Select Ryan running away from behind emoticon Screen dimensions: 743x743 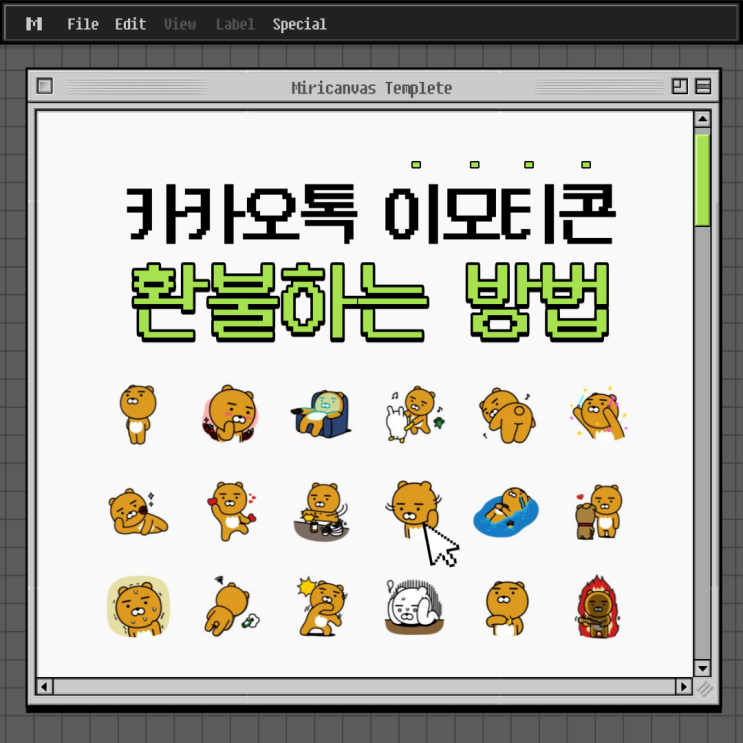(x=232, y=607)
